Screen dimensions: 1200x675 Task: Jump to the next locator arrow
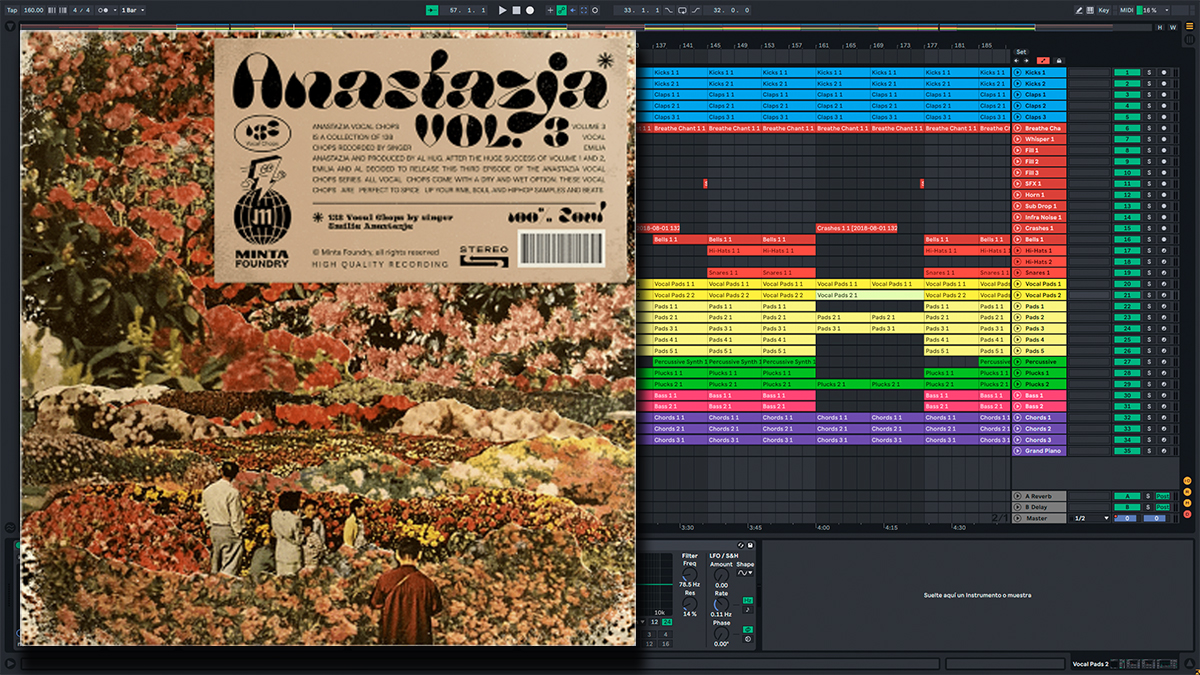click(1028, 60)
